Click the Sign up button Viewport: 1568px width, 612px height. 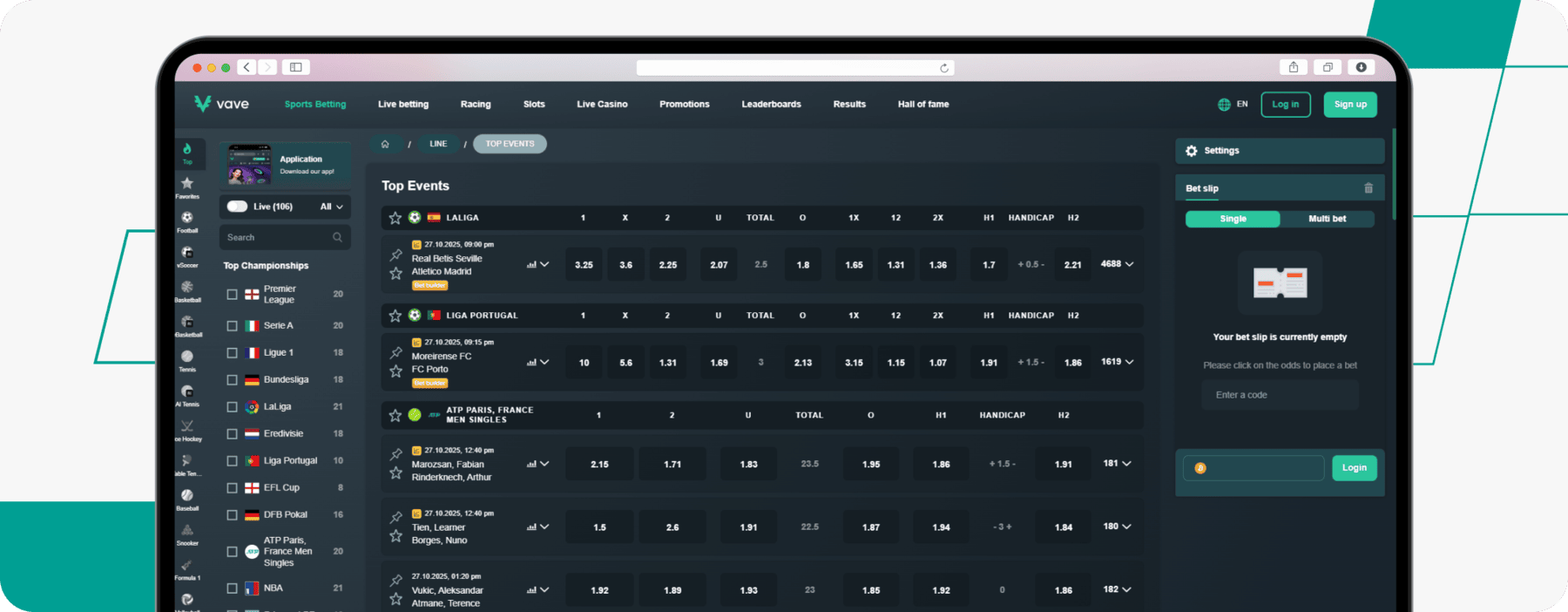[1350, 105]
